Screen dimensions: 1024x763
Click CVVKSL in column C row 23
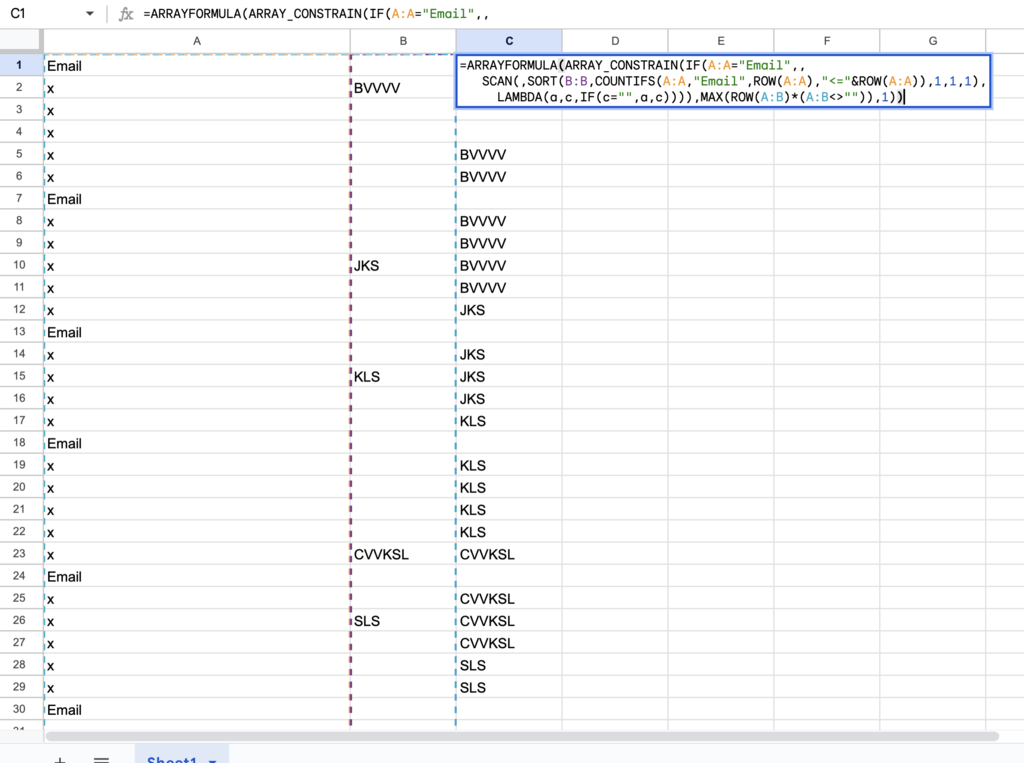pyautogui.click(x=509, y=554)
